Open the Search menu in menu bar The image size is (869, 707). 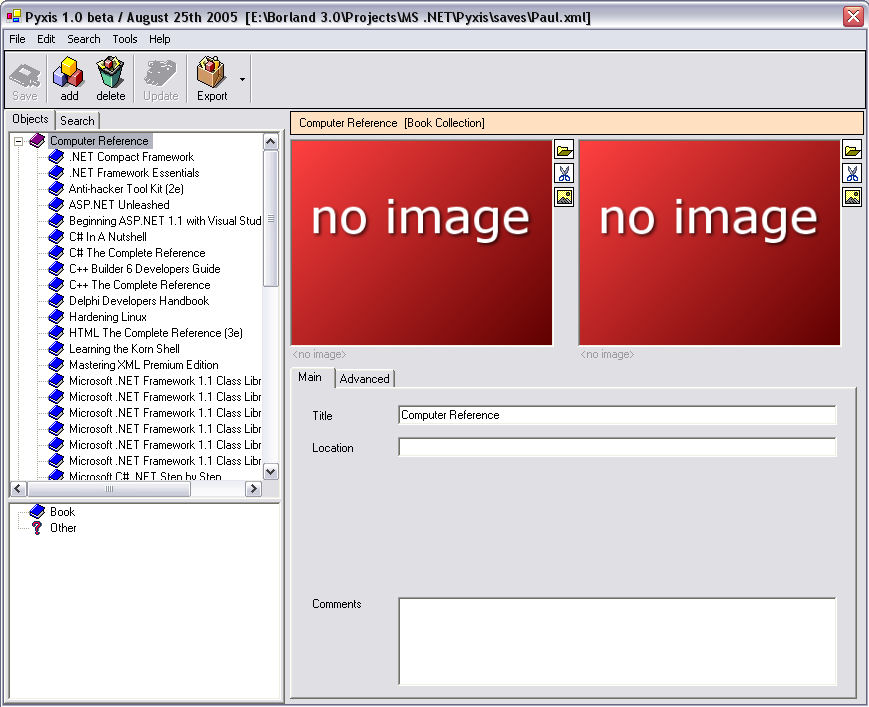click(84, 39)
